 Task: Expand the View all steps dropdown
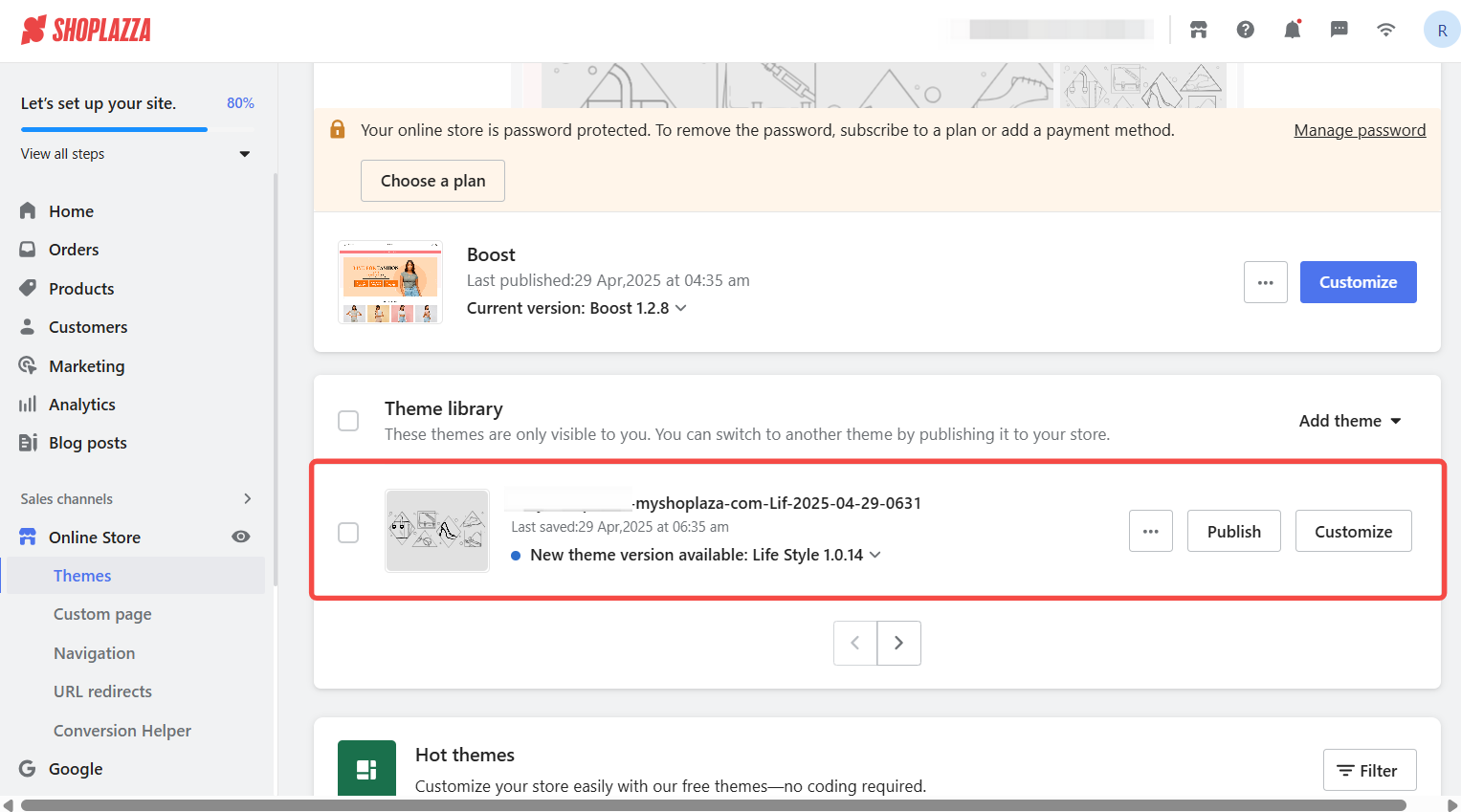[245, 154]
